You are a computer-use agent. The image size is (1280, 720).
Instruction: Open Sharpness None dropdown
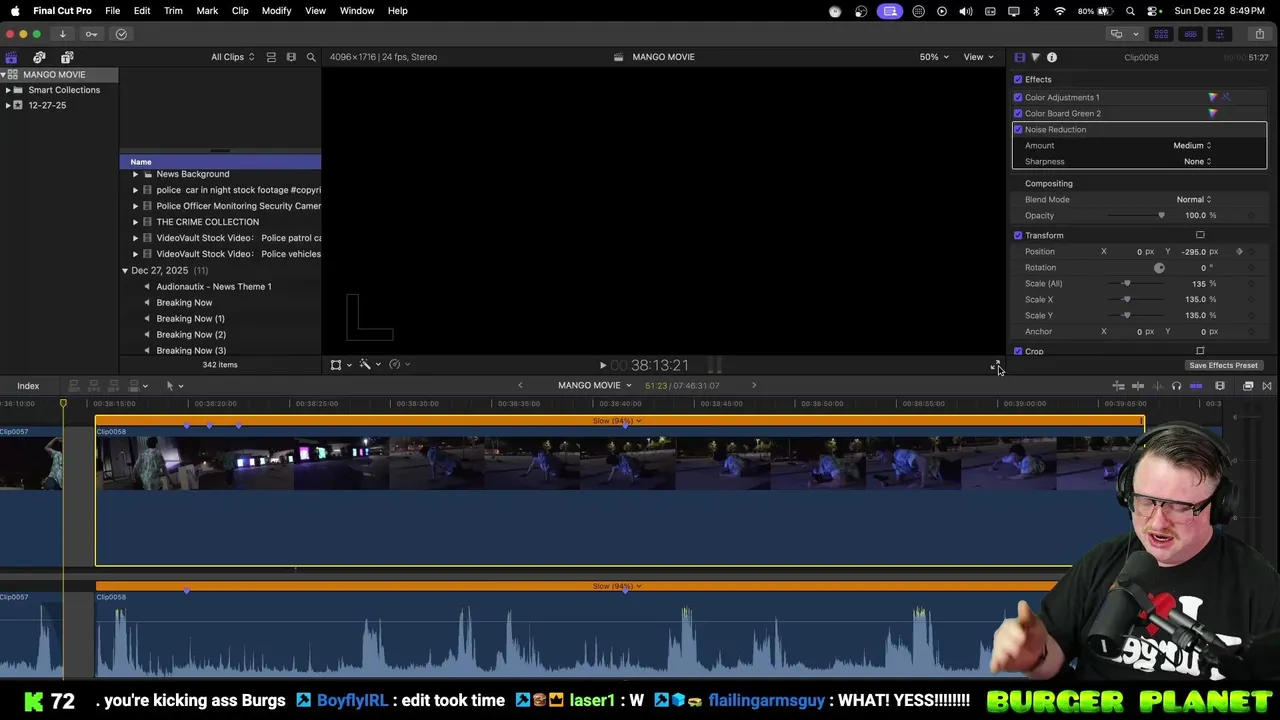[x=1197, y=161]
